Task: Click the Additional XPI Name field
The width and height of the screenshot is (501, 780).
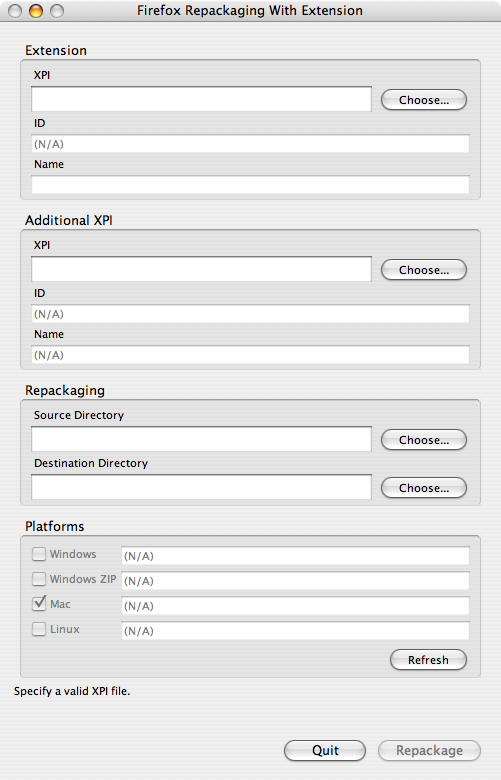Action: click(x=250, y=355)
